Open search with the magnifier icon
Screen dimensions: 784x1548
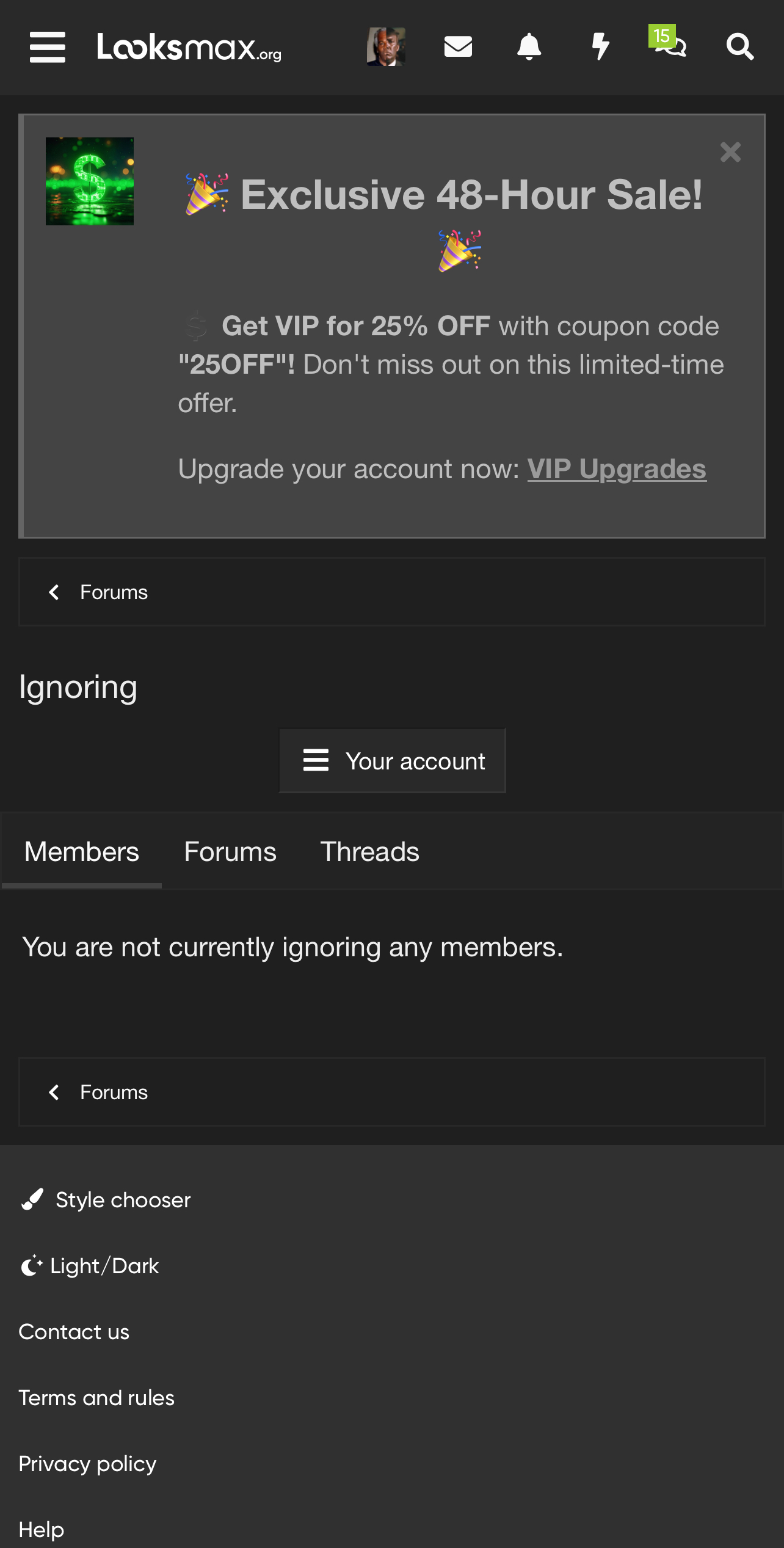(x=739, y=46)
